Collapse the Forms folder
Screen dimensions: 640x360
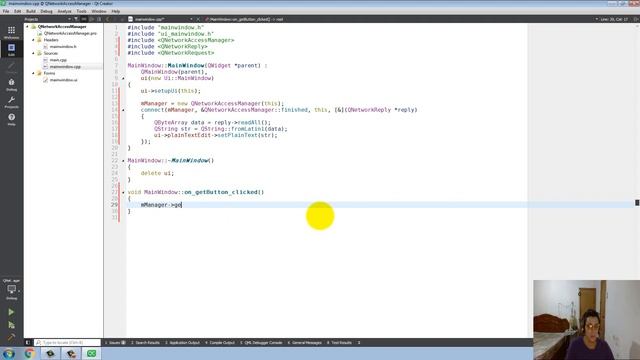coord(33,73)
